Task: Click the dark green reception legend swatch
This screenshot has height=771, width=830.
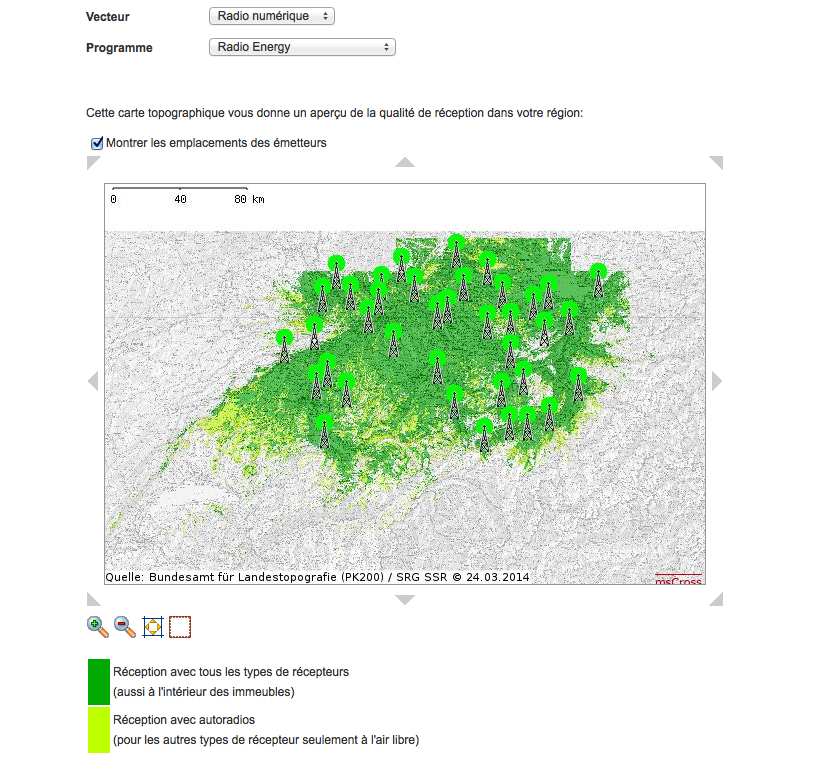Action: pyautogui.click(x=98, y=682)
